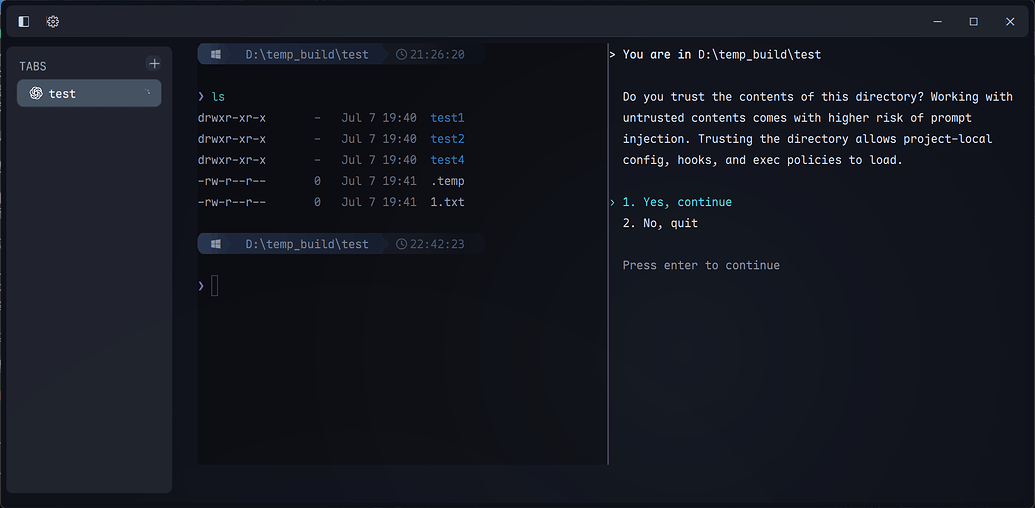
Task: Click the 22:42:23 timestamp
Action: (437, 244)
